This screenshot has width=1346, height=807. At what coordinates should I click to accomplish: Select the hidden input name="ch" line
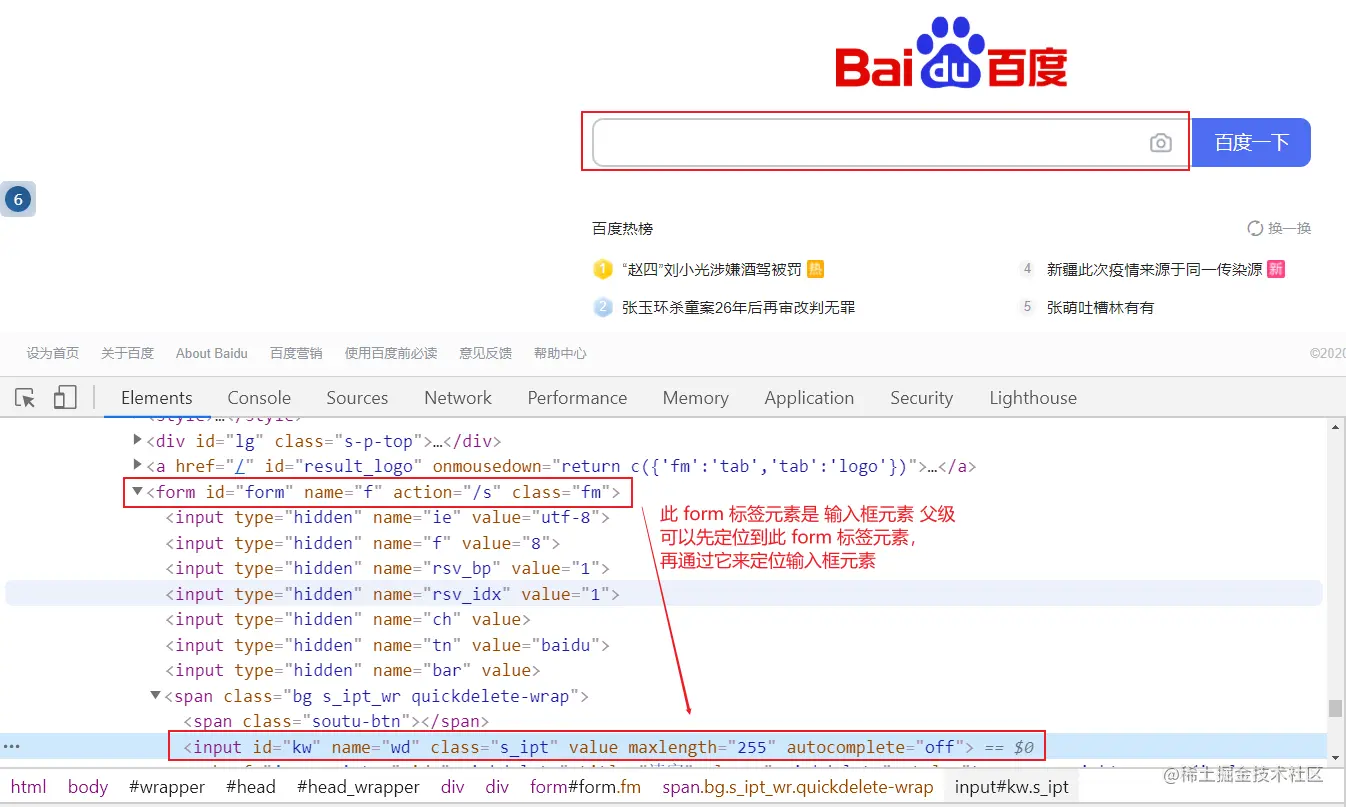(348, 619)
